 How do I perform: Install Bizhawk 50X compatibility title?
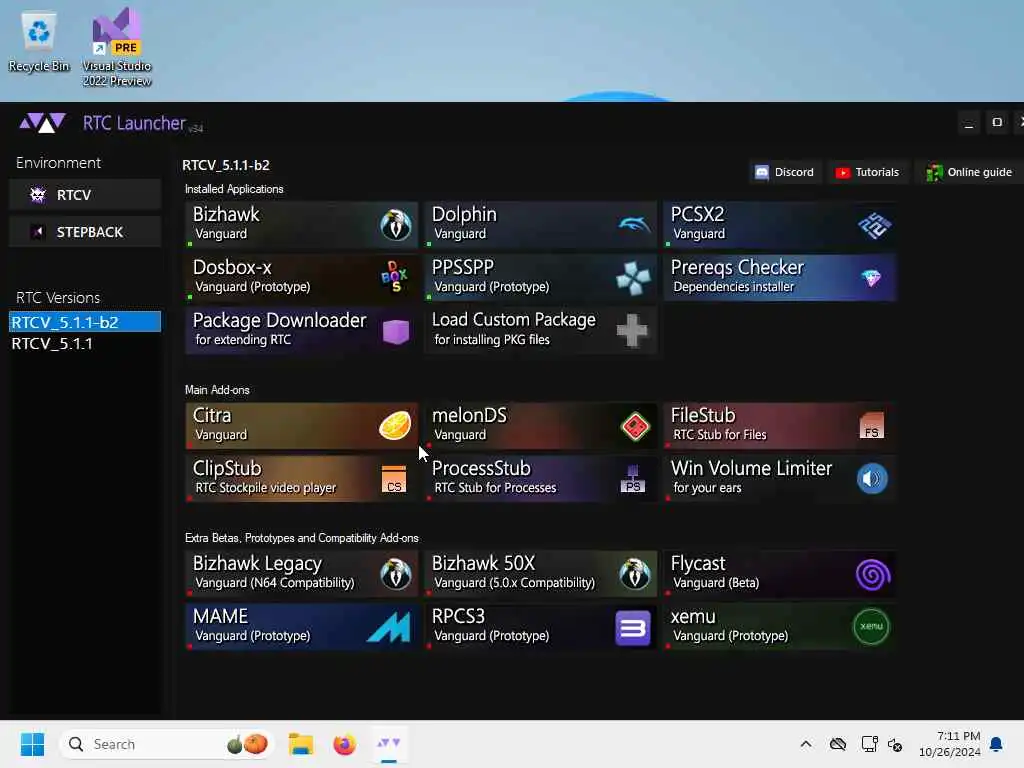pos(483,564)
